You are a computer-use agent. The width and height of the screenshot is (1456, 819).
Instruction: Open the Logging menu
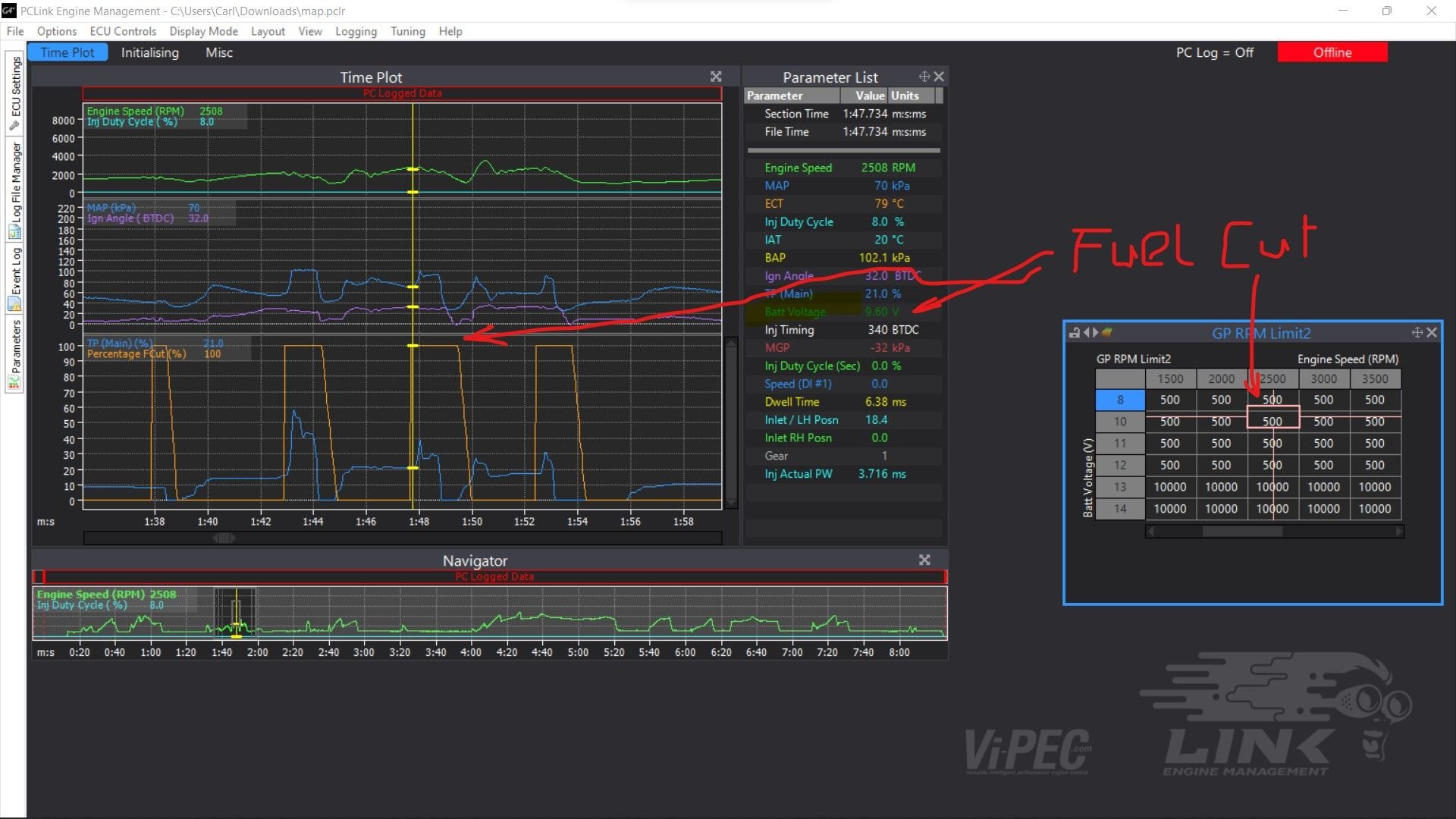tap(356, 31)
